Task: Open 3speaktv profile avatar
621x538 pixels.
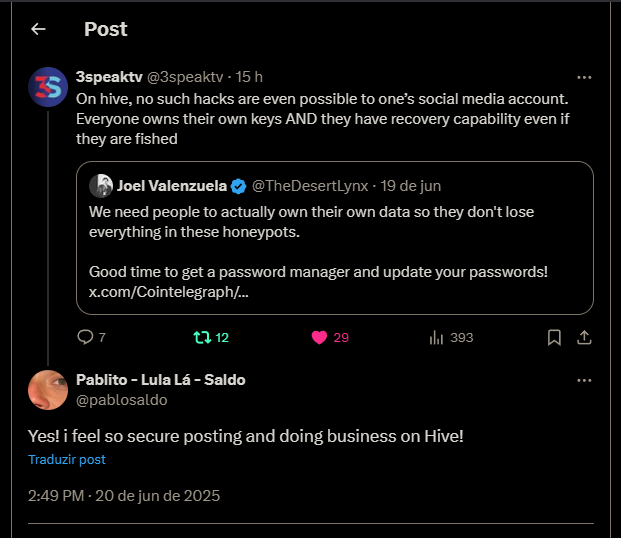Action: click(48, 87)
